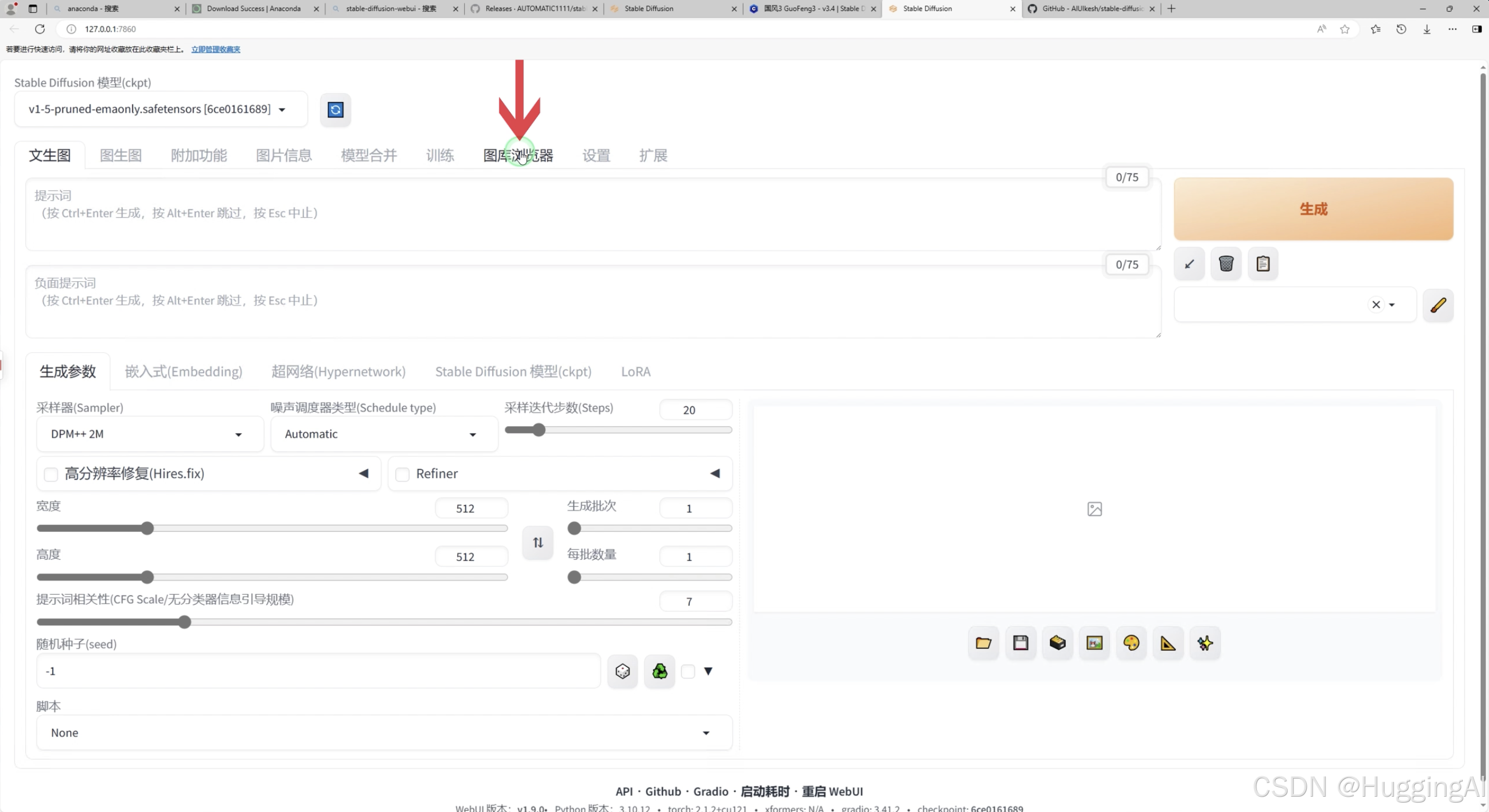Click the pencil edit-style icon
The image size is (1489, 812).
1438,305
